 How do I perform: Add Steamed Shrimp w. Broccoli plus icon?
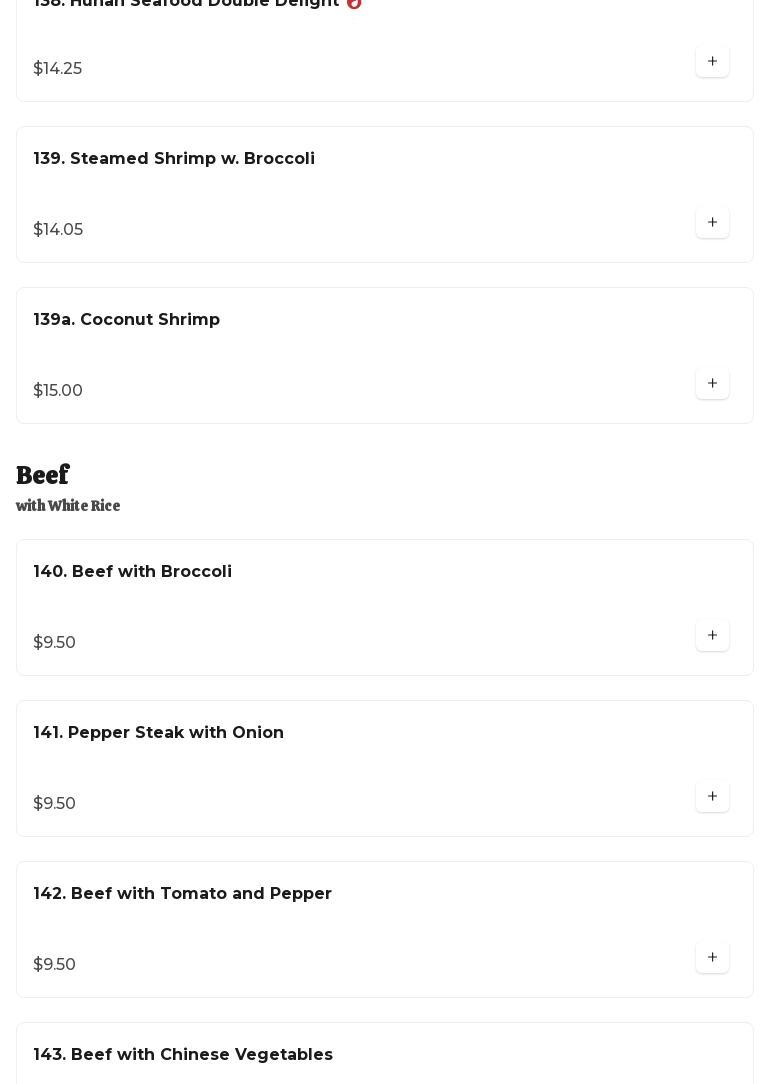click(712, 222)
